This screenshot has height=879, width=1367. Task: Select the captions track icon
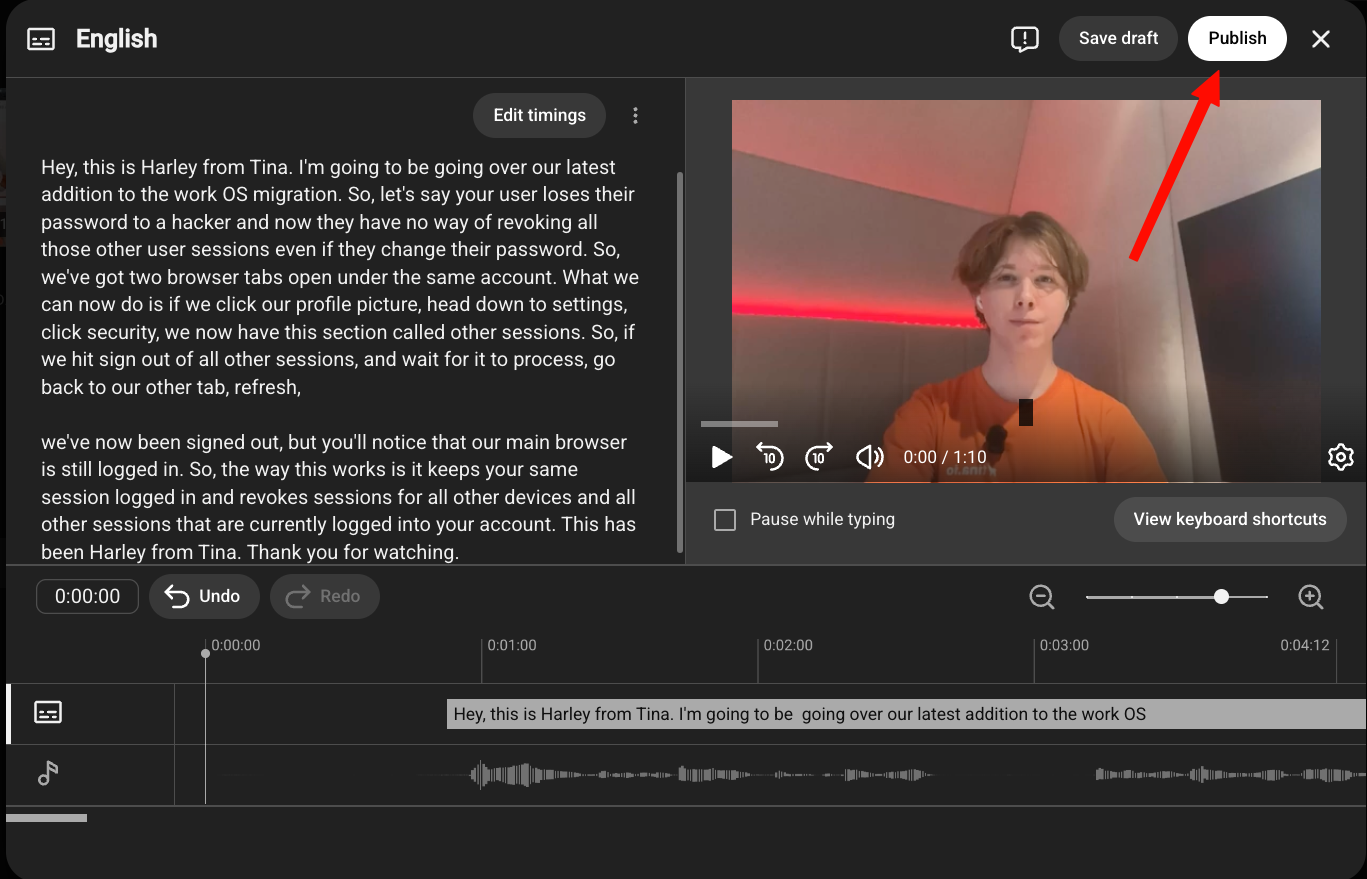(x=48, y=712)
